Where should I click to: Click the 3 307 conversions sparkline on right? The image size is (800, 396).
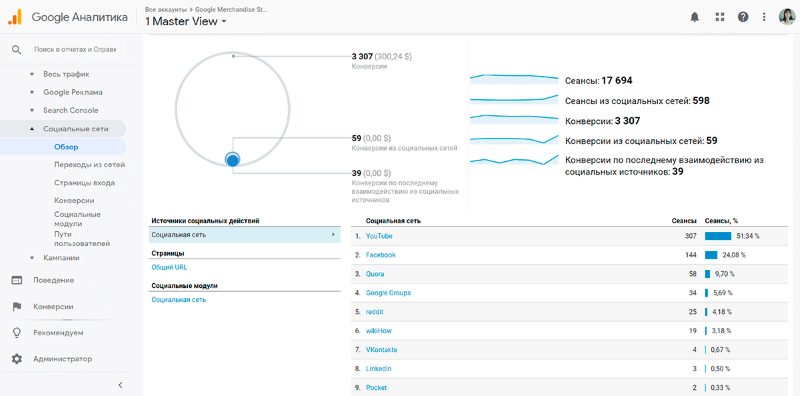[514, 119]
